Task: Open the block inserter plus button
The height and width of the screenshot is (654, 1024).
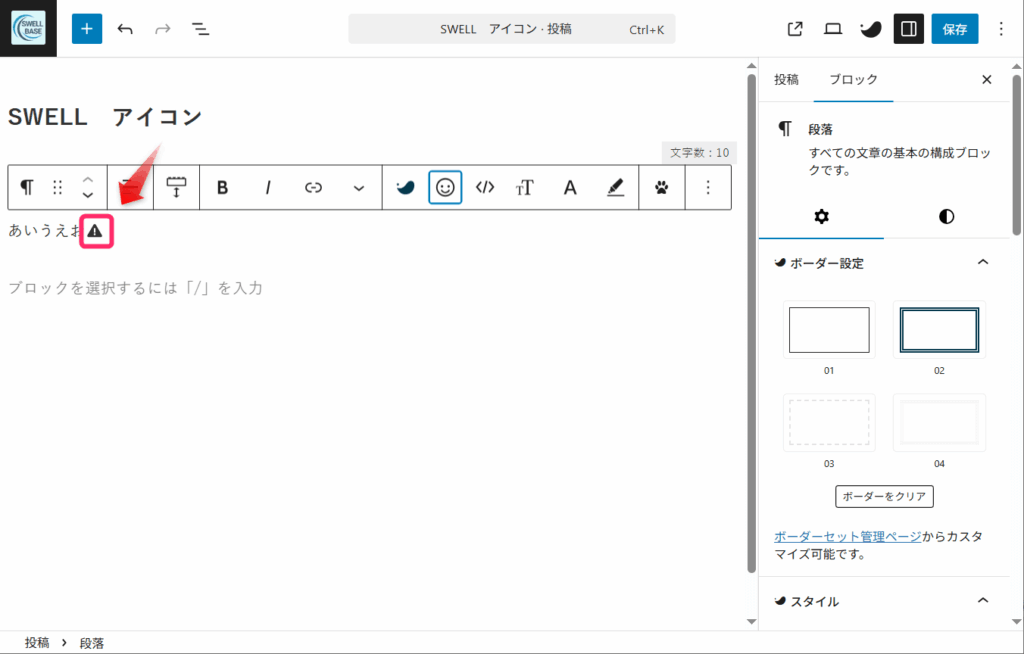Action: pyautogui.click(x=87, y=29)
